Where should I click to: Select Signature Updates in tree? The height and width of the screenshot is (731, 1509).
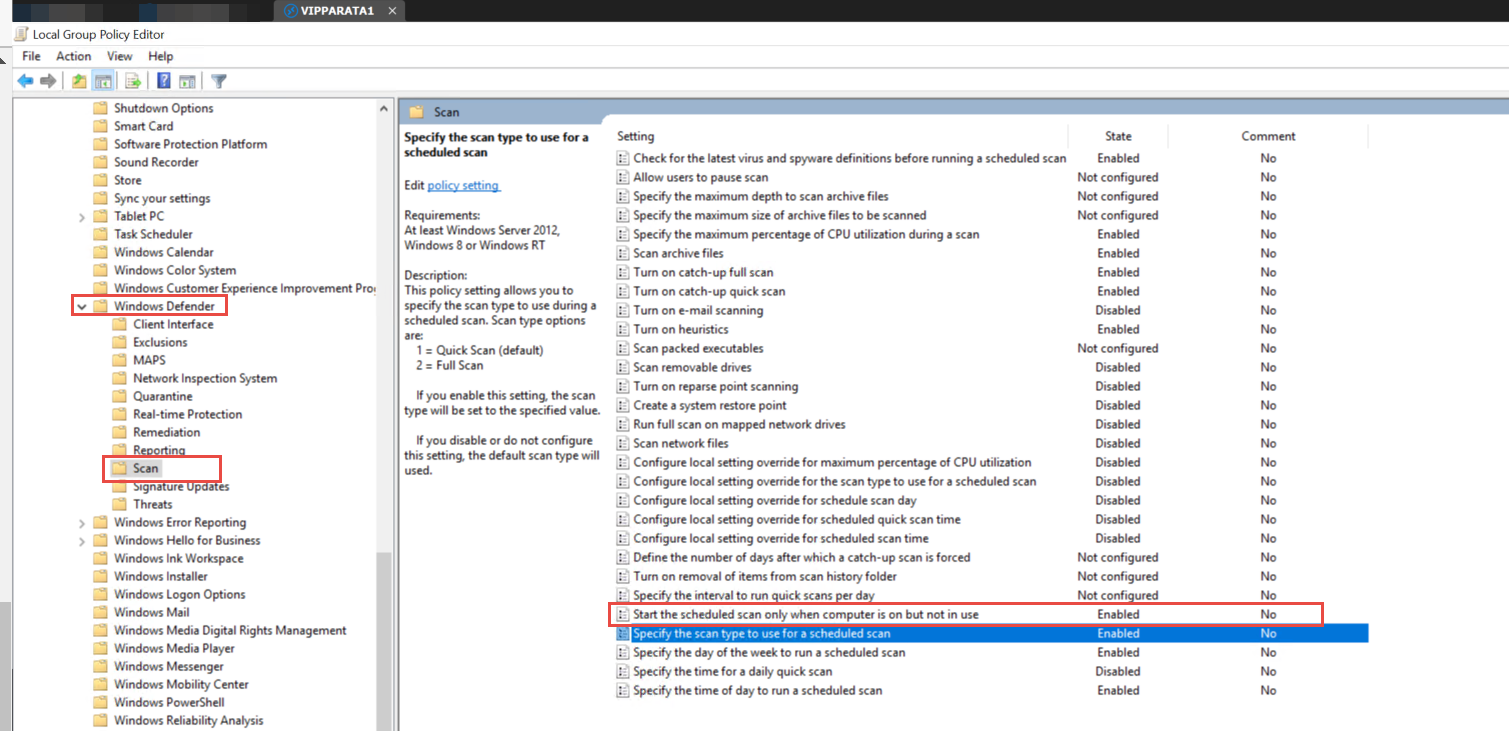(181, 486)
